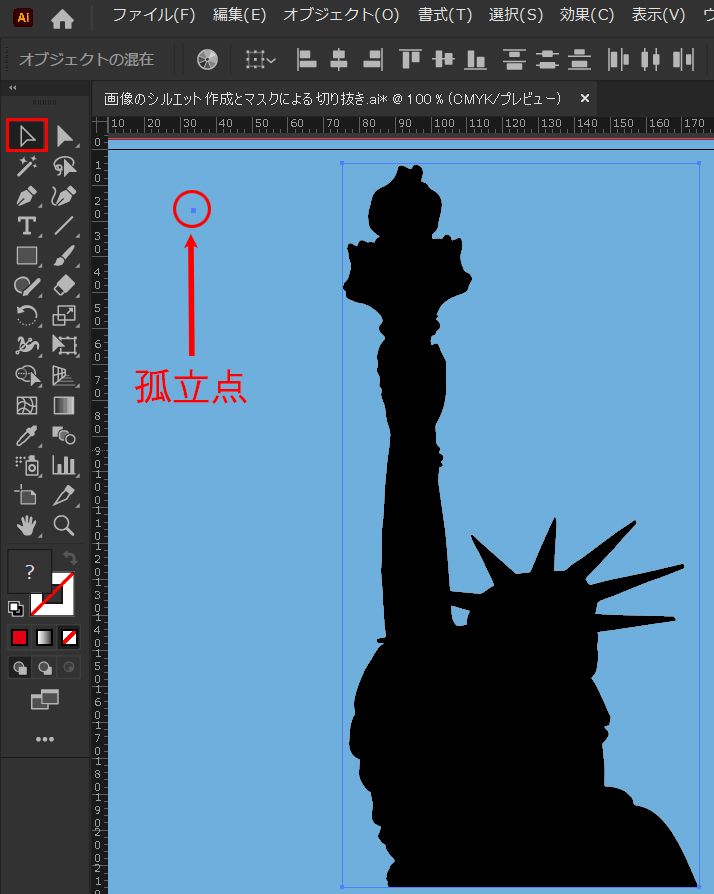Select the Column Graph tool

point(64,466)
